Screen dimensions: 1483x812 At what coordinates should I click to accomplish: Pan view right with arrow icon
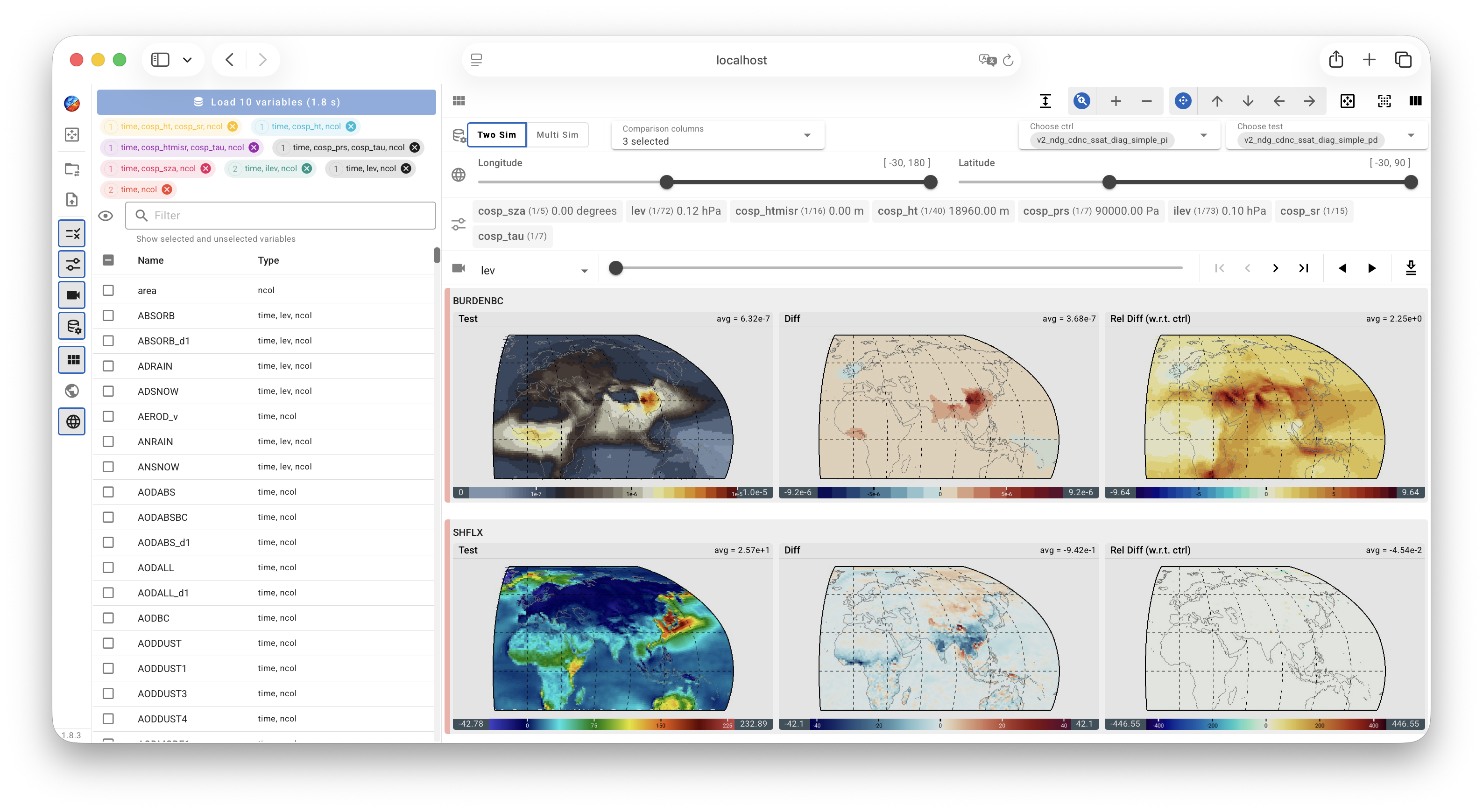coord(1310,101)
